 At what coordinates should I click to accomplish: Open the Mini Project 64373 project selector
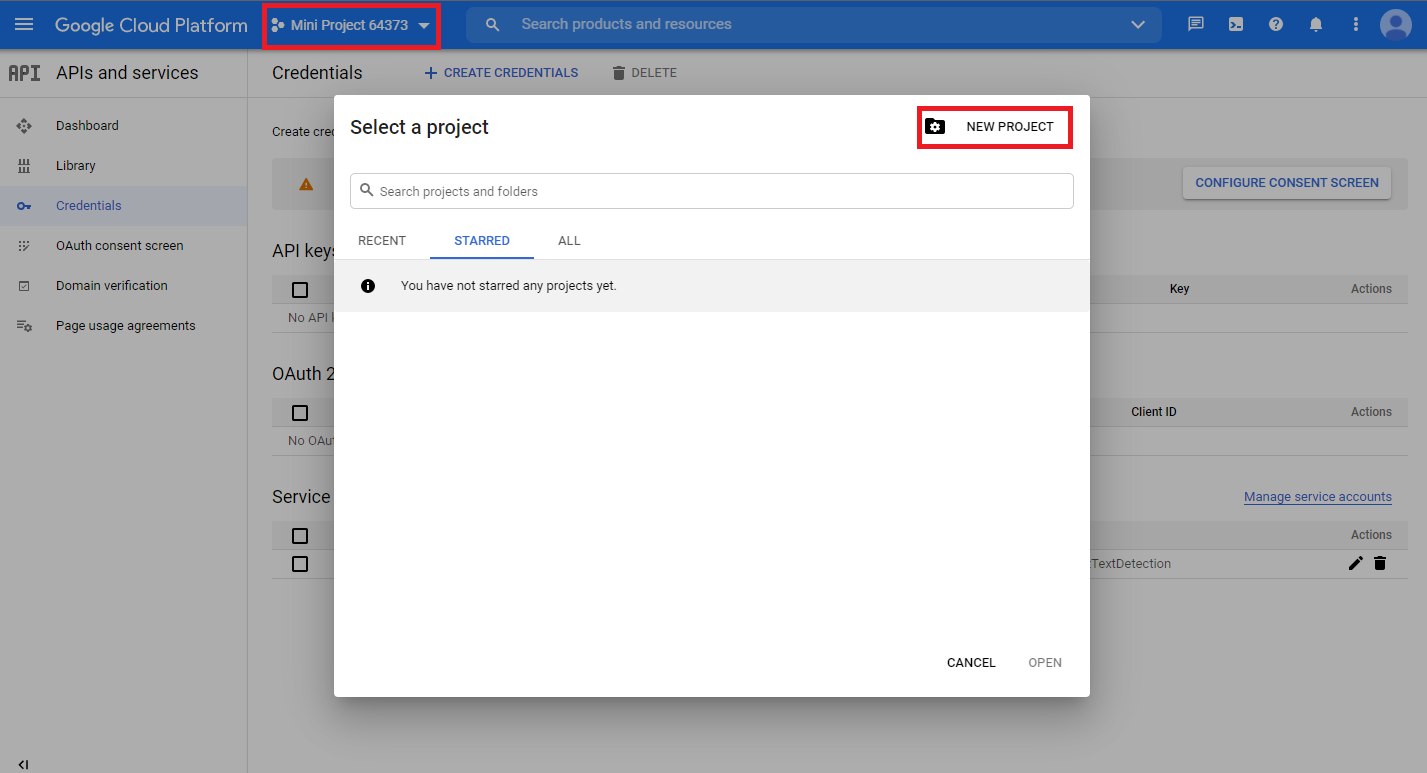351,25
